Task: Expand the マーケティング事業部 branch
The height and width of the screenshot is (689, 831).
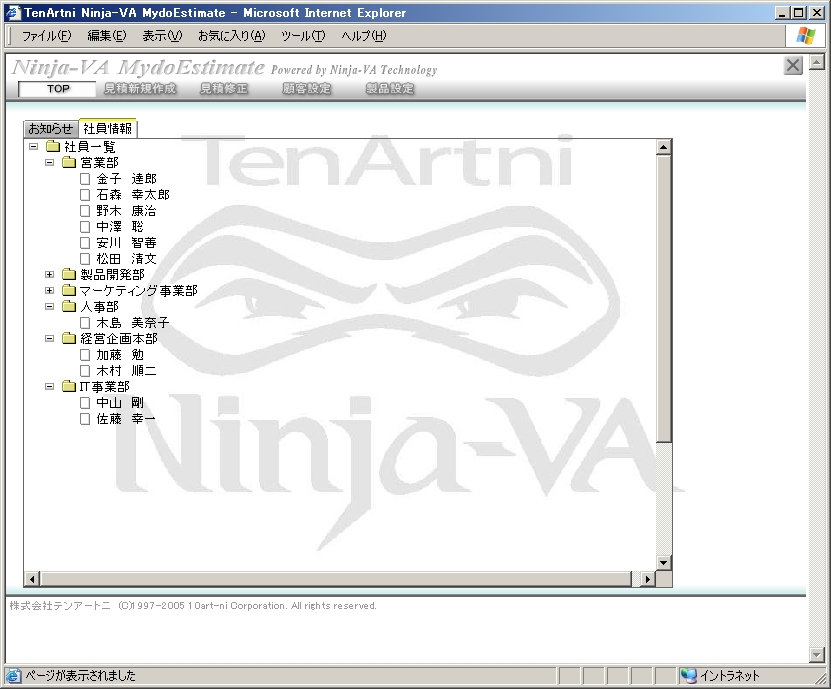Action: click(x=49, y=290)
